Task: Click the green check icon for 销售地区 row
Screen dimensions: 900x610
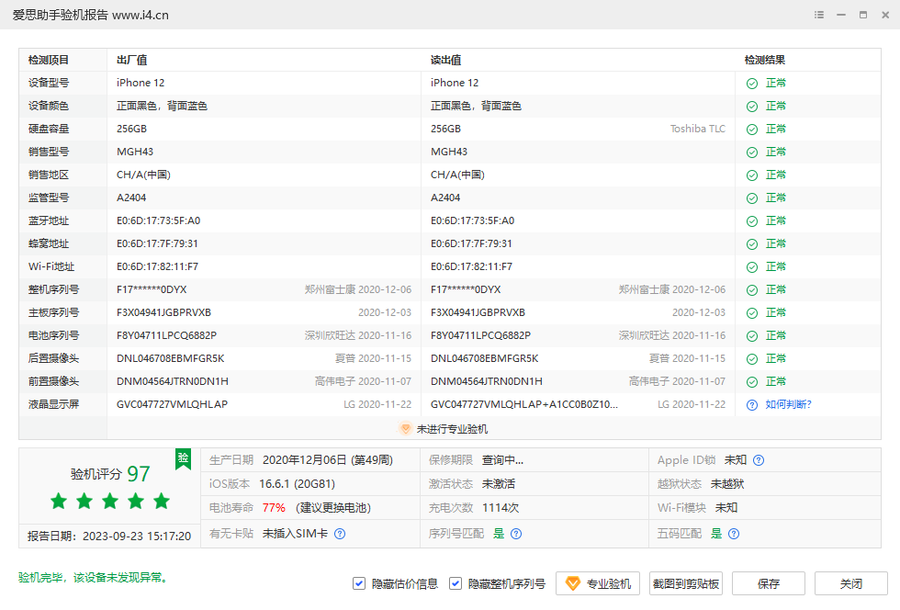Action: (752, 176)
